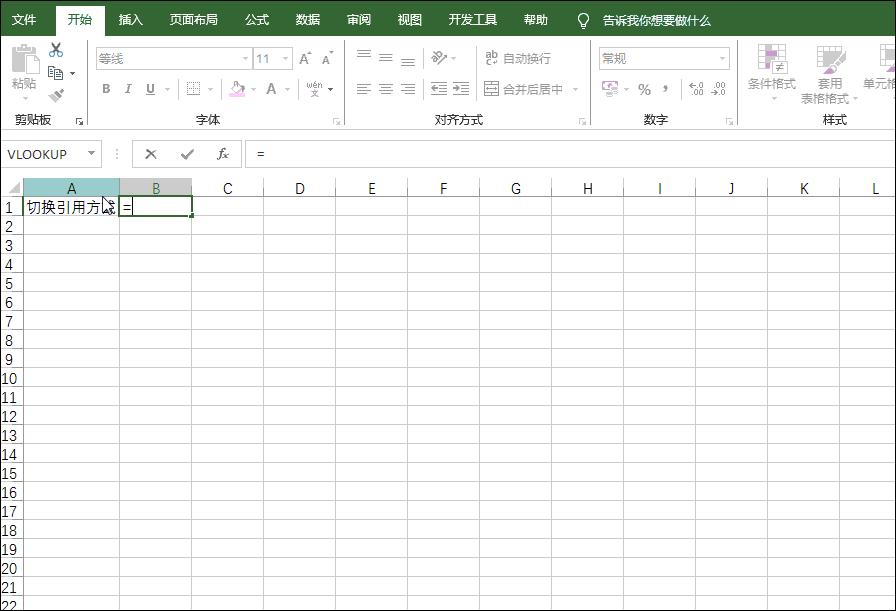This screenshot has width=896, height=611.
Task: Open the 公式 ribbon tab
Action: tap(255, 18)
